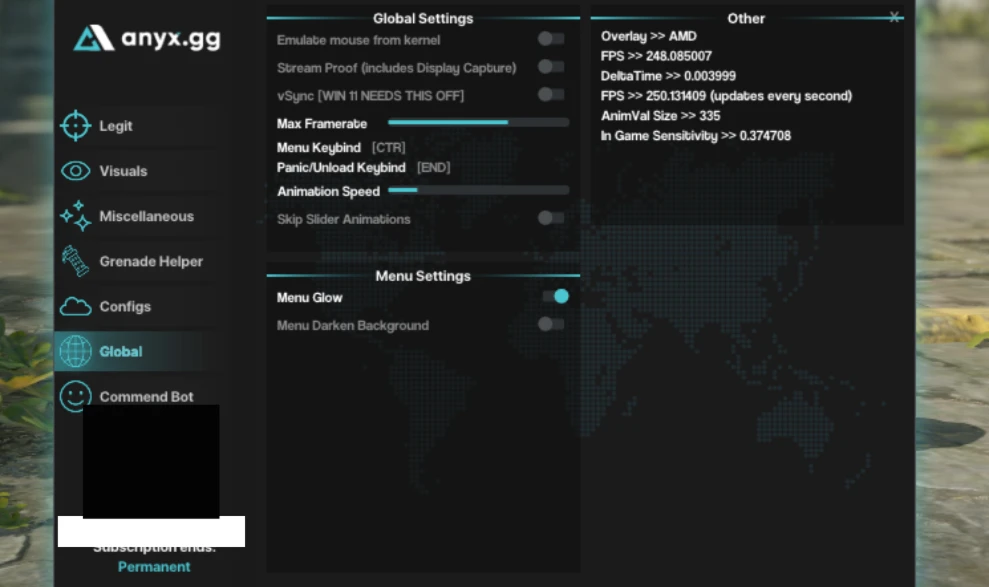Open the Miscellaneous section

click(139, 216)
